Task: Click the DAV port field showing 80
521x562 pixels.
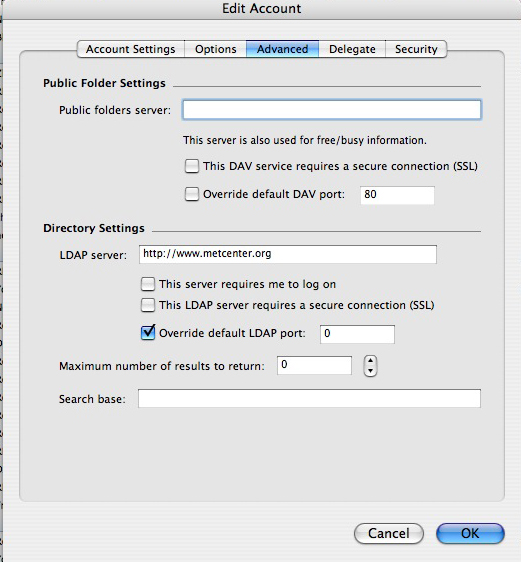Action: [397, 195]
